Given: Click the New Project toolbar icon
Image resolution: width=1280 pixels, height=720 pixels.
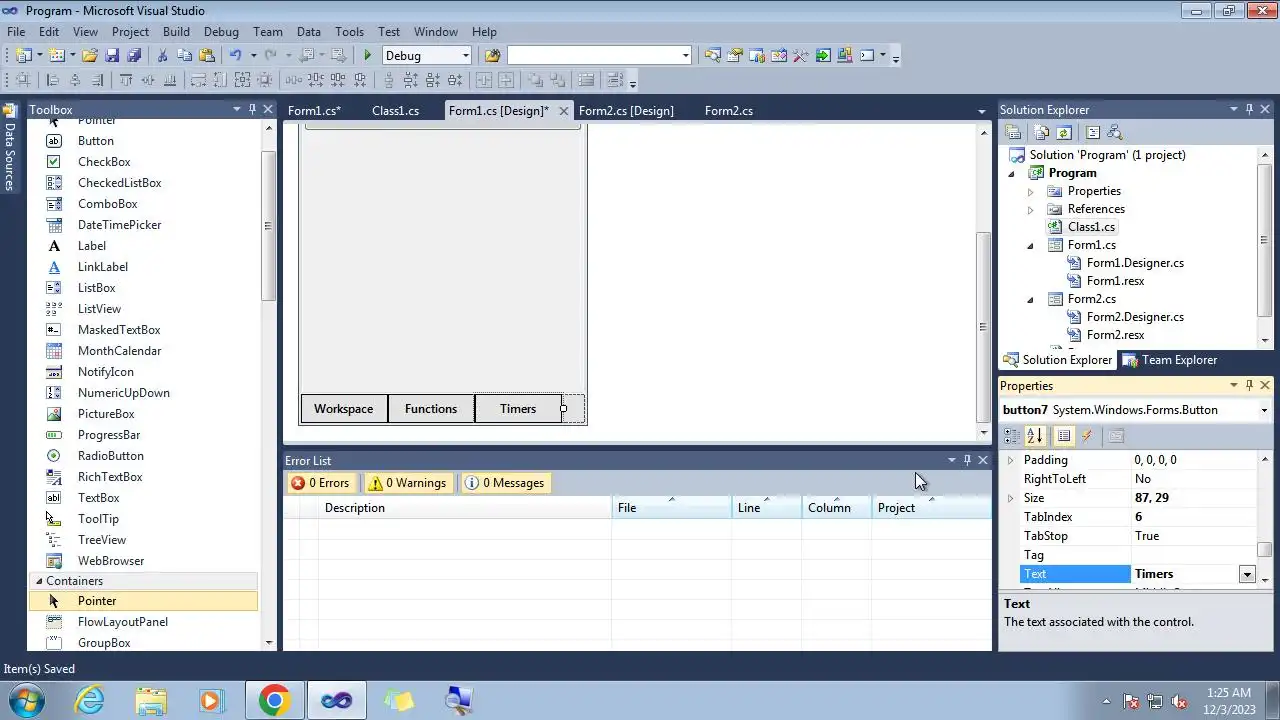Looking at the screenshot, I should click(23, 55).
